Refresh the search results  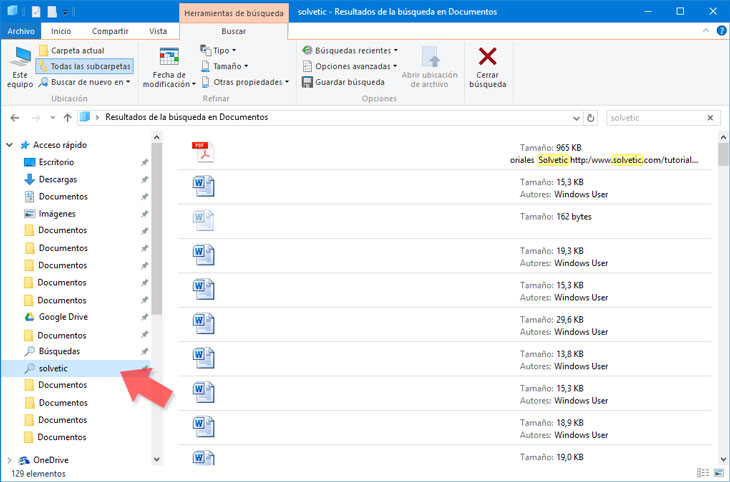[590, 118]
